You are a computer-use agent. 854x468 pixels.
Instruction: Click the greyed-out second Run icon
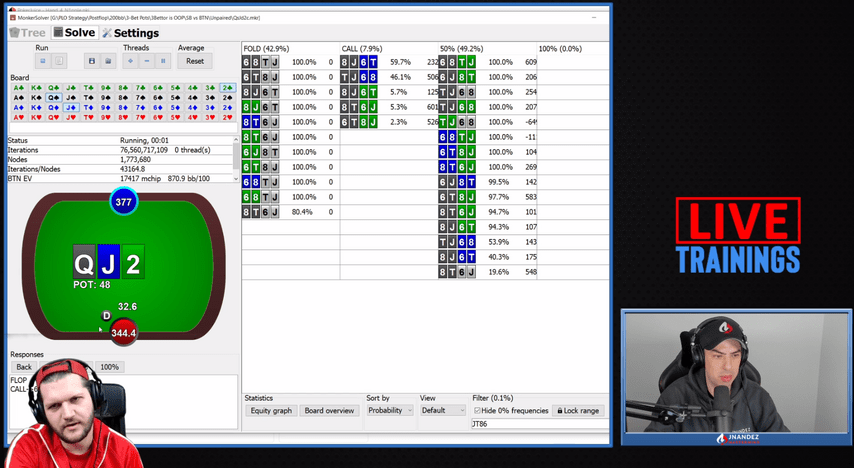59,61
